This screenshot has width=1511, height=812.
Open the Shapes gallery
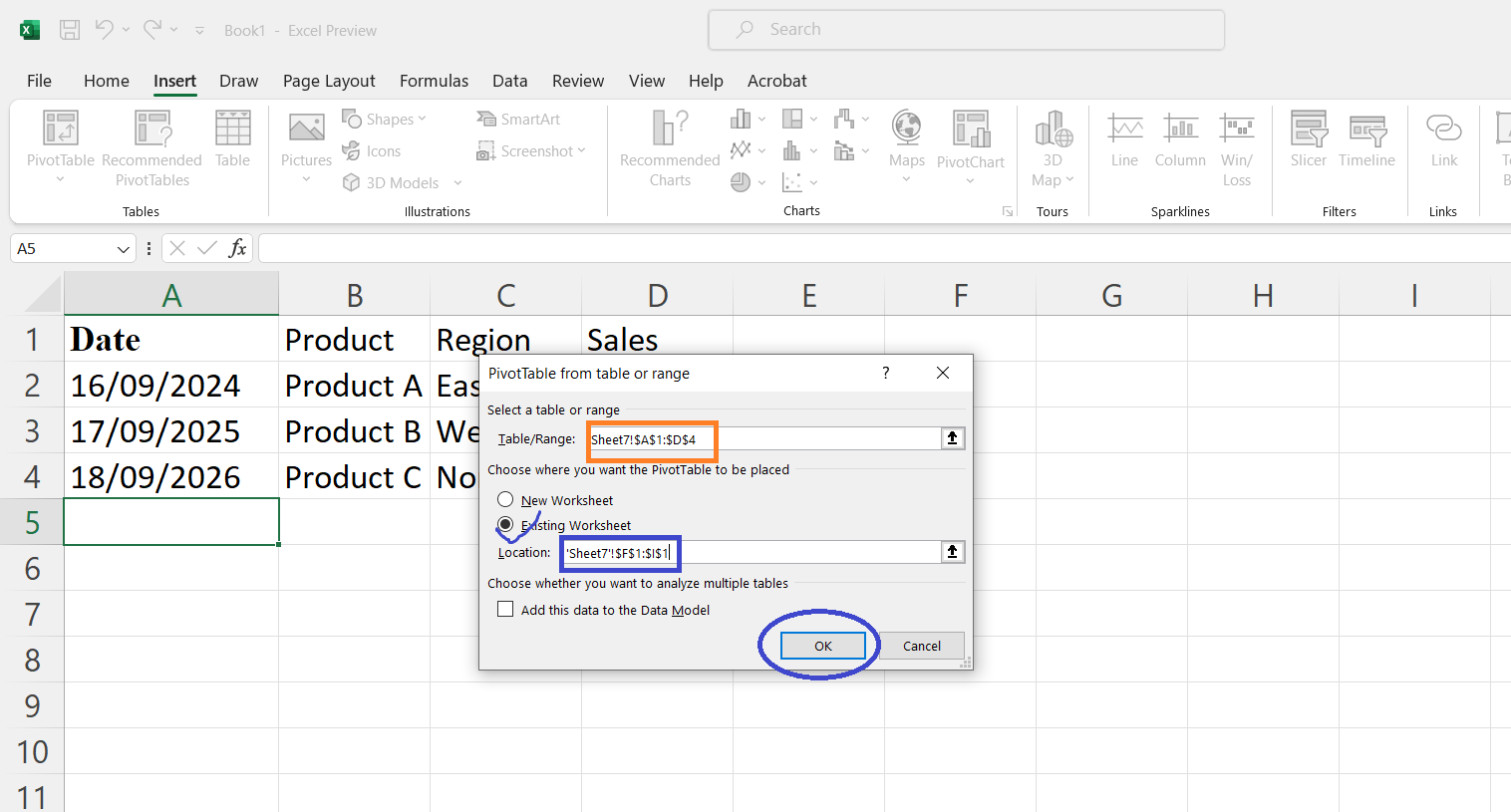(x=384, y=120)
